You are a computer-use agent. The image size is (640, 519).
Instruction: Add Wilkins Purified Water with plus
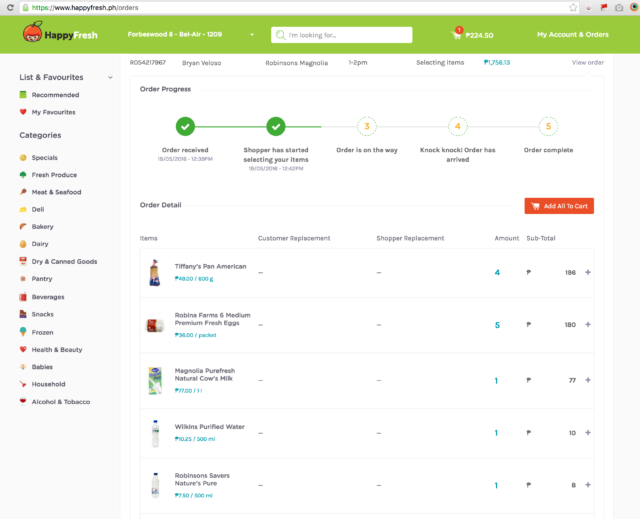(588, 432)
